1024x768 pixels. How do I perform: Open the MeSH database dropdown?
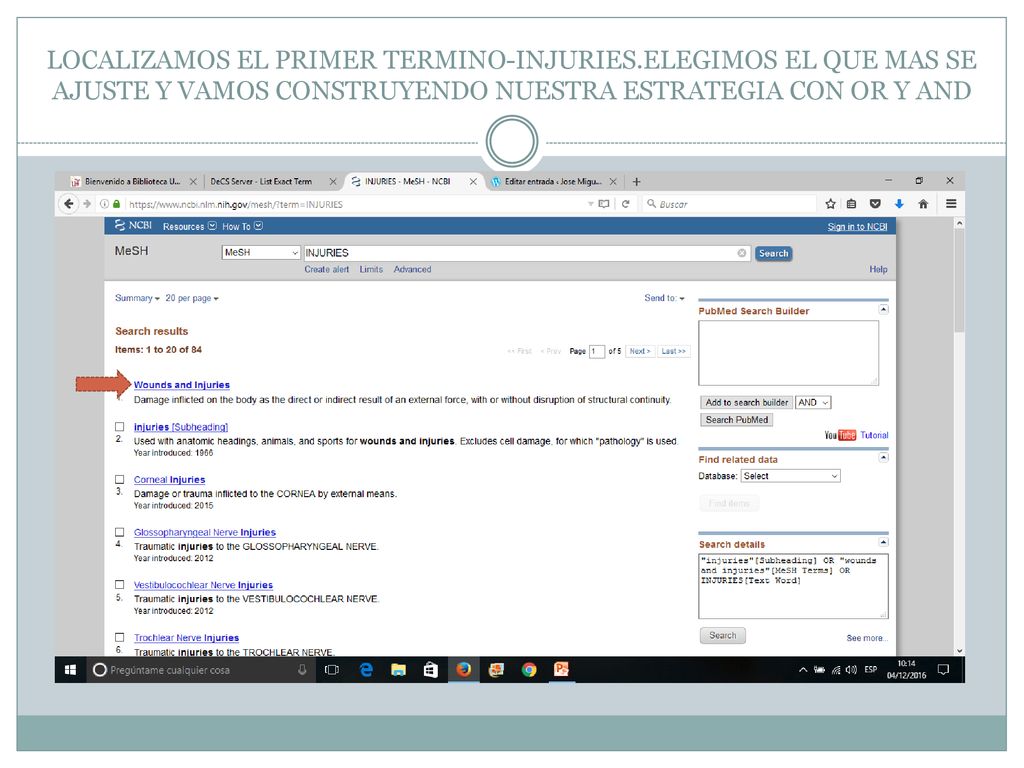coord(261,253)
